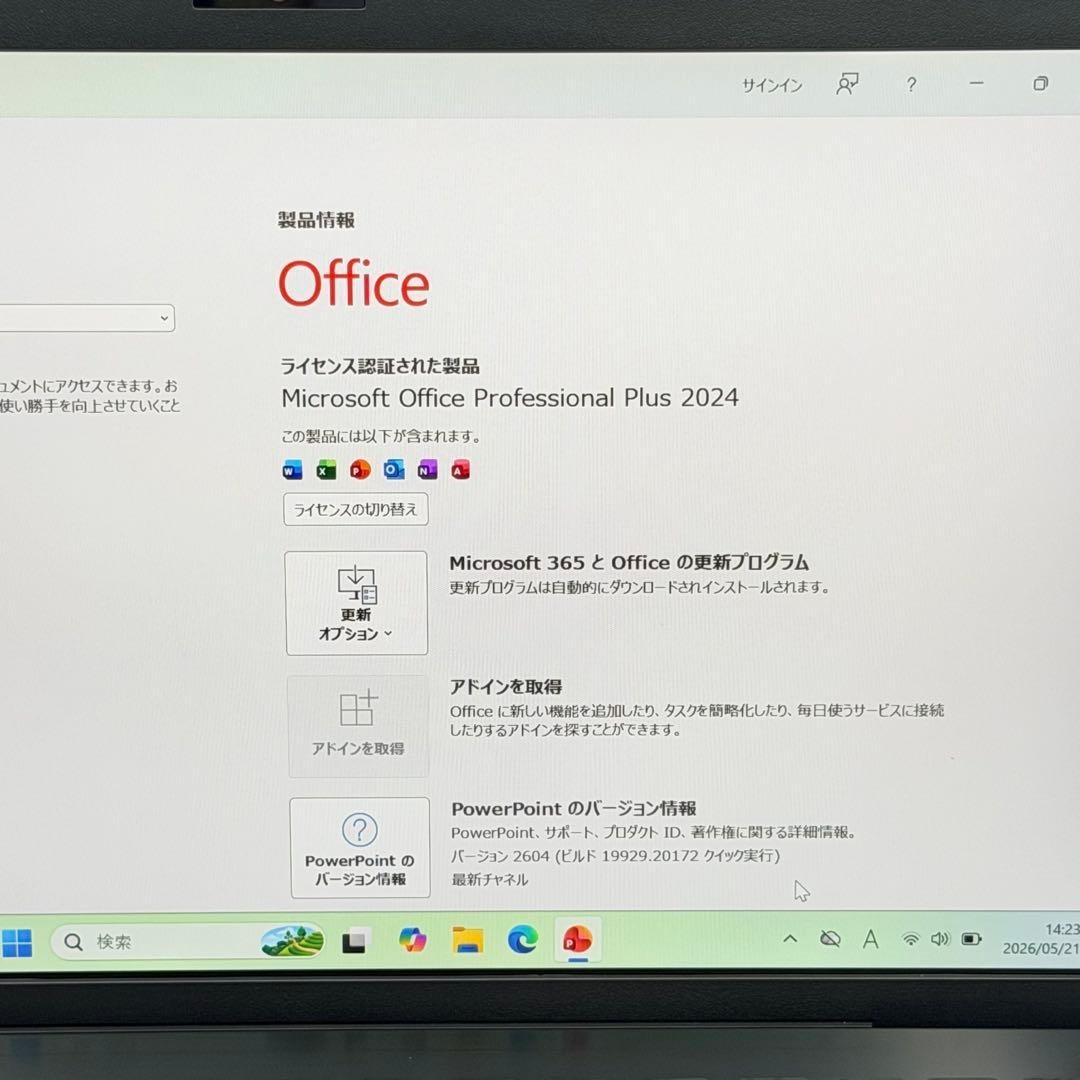Open the clock and date 14:23 area
Image resolution: width=1080 pixels, height=1080 pixels.
(1041, 939)
